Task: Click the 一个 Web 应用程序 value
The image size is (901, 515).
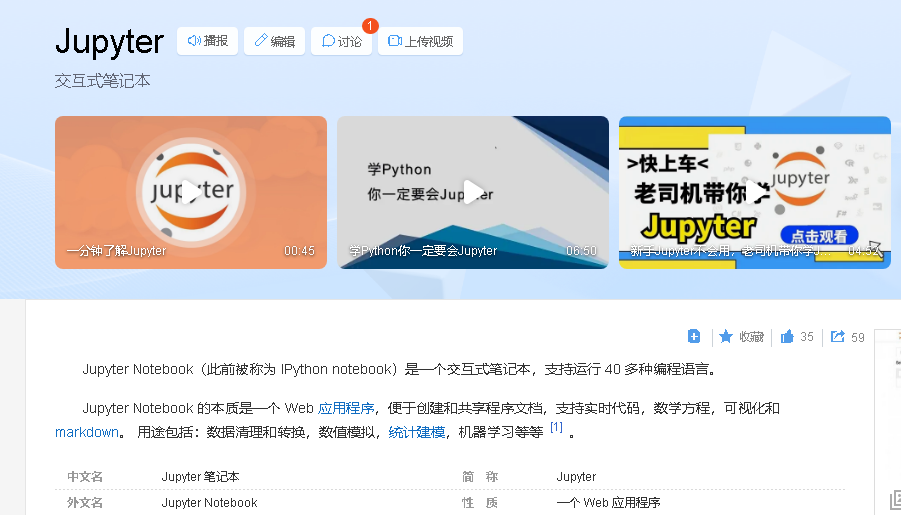Action: (608, 502)
